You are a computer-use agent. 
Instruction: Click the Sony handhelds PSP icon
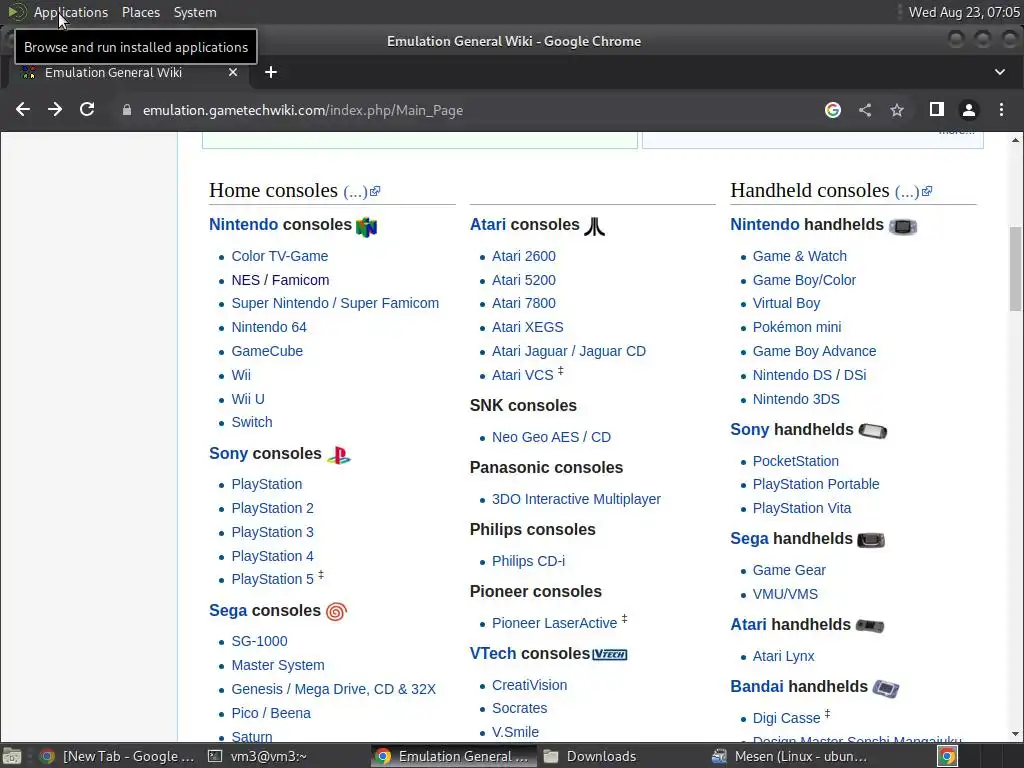pos(873,431)
